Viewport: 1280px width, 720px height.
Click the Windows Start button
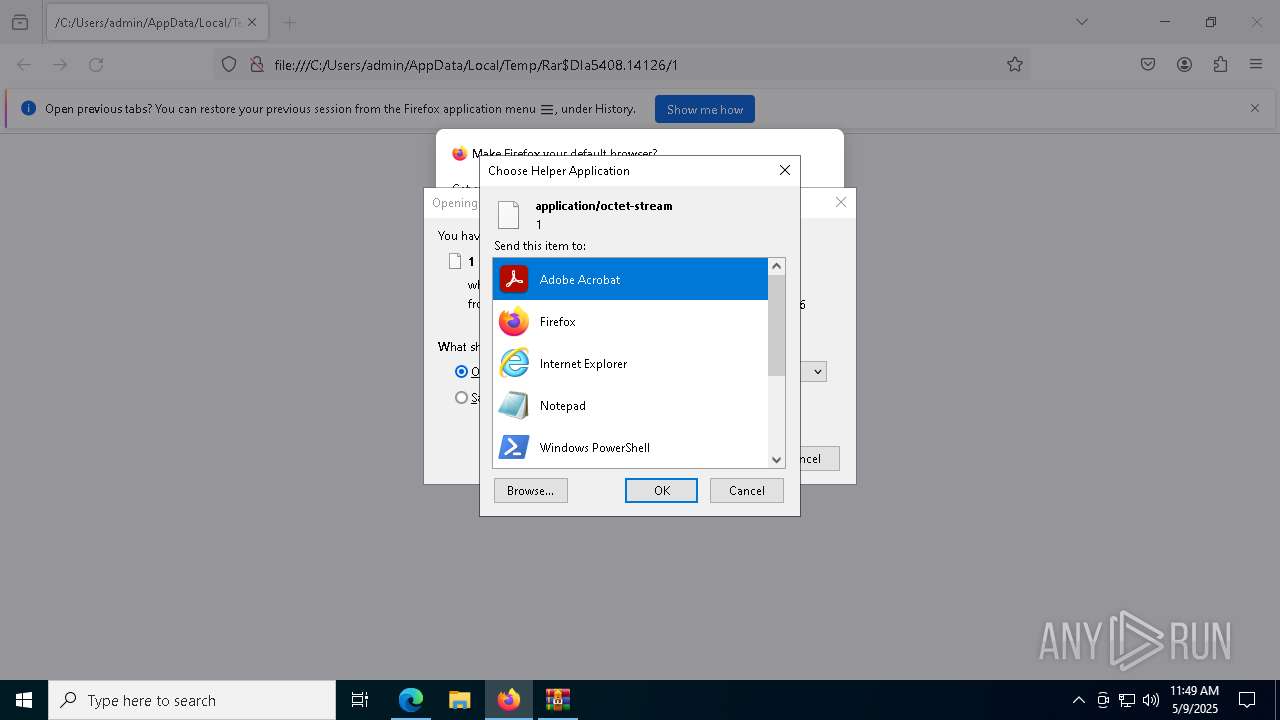(x=24, y=700)
